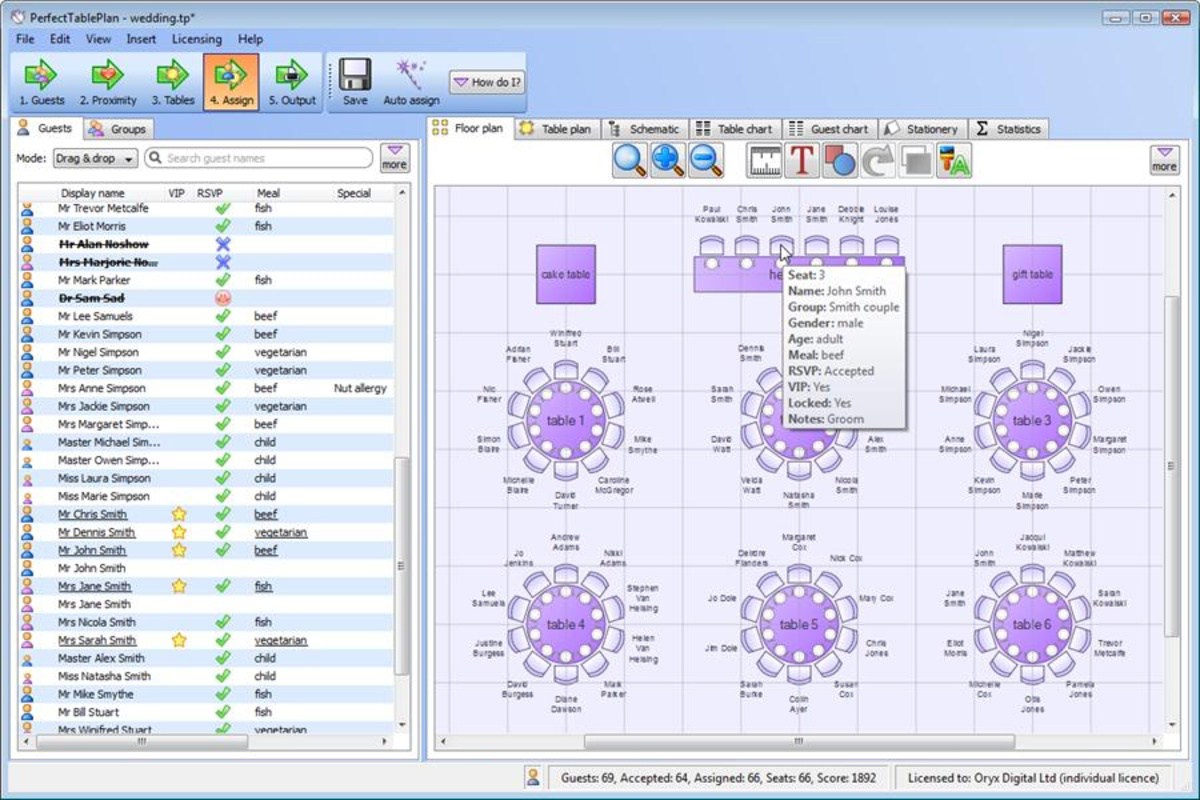Expand the more options in the guest list panel

tap(395, 158)
